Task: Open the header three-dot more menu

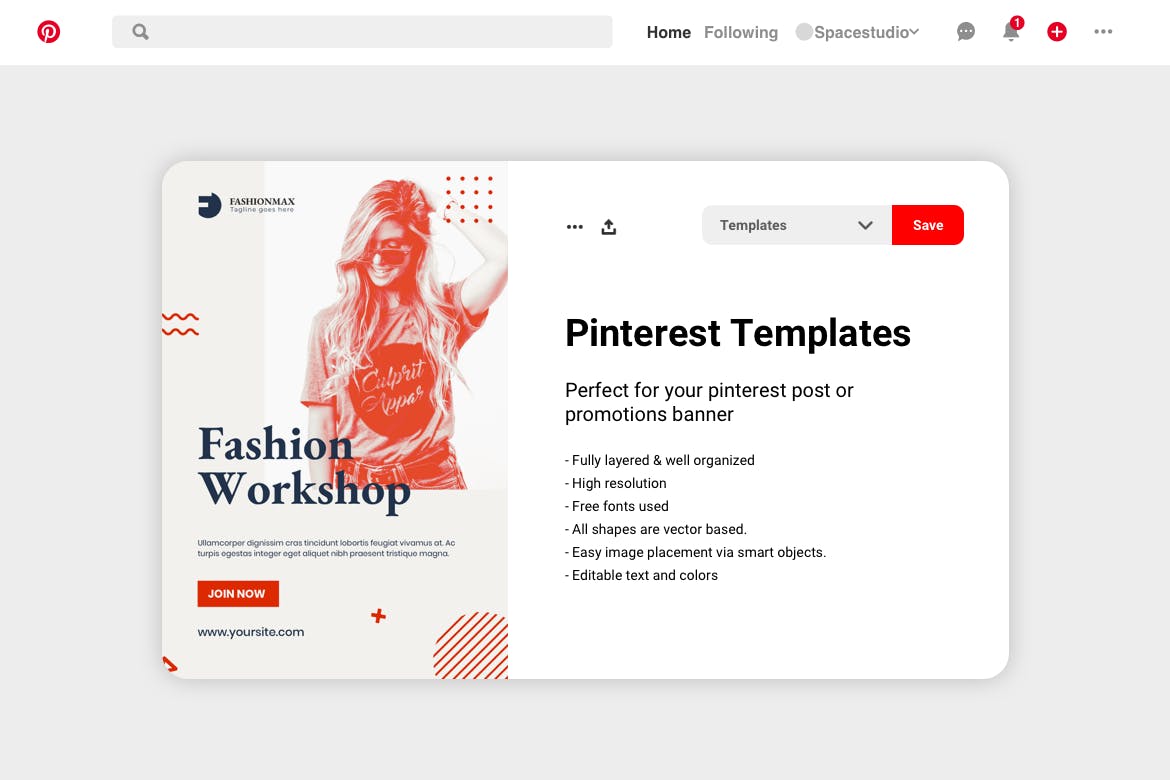Action: pyautogui.click(x=1103, y=32)
